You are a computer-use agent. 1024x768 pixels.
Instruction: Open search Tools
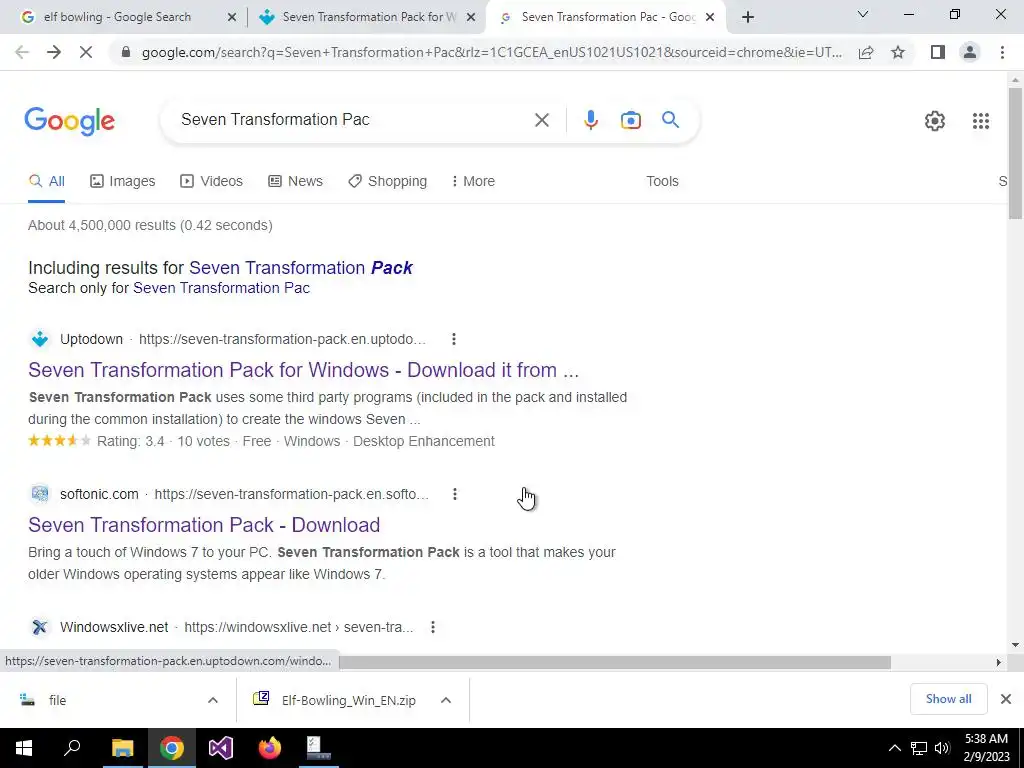click(662, 182)
